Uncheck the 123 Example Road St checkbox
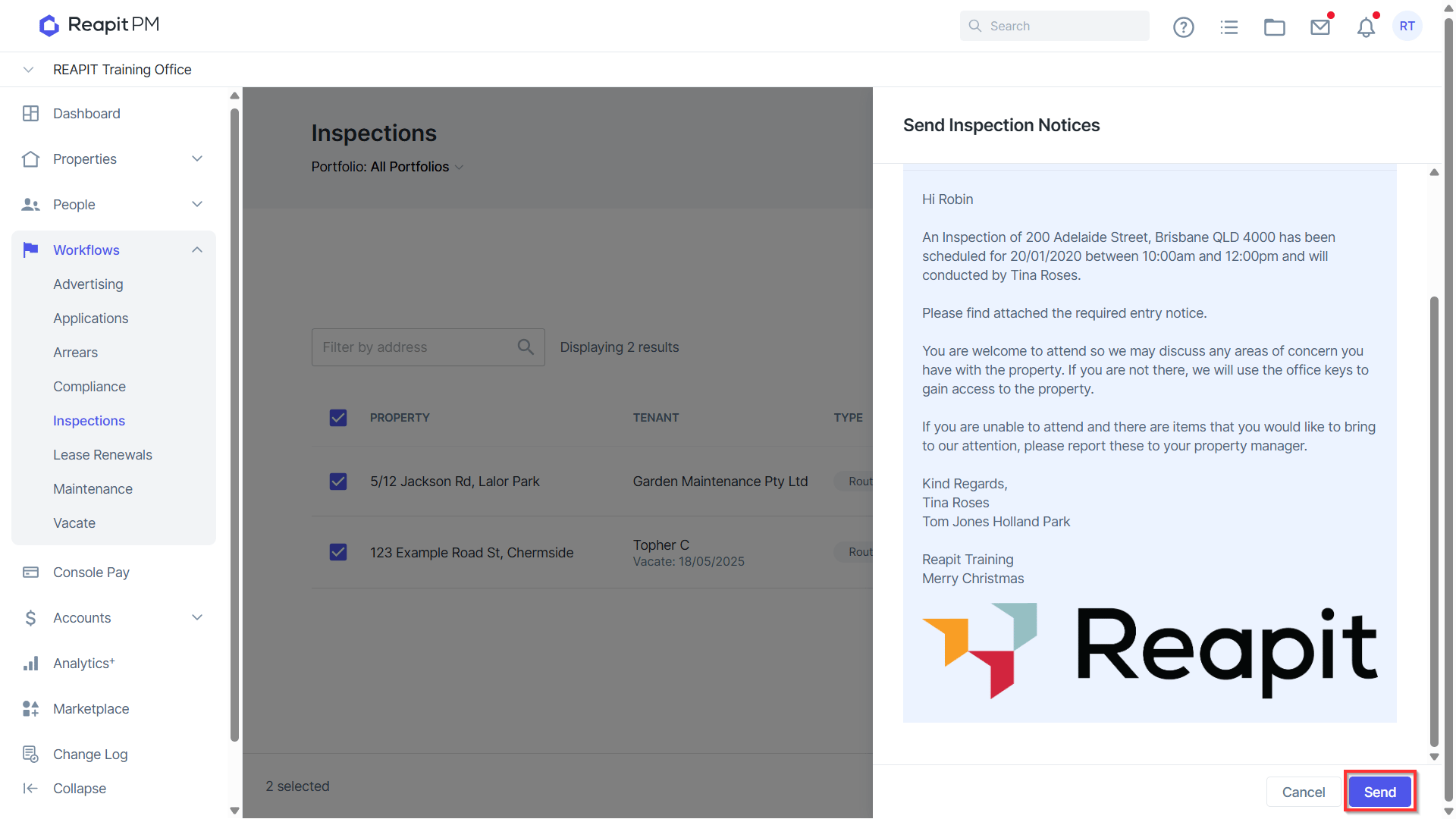 (x=338, y=552)
